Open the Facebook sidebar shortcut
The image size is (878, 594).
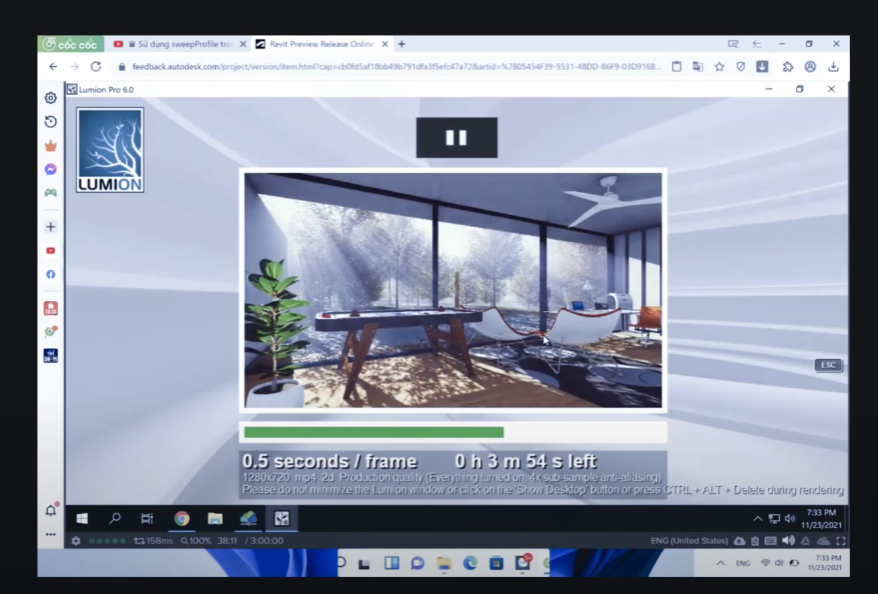(x=50, y=274)
